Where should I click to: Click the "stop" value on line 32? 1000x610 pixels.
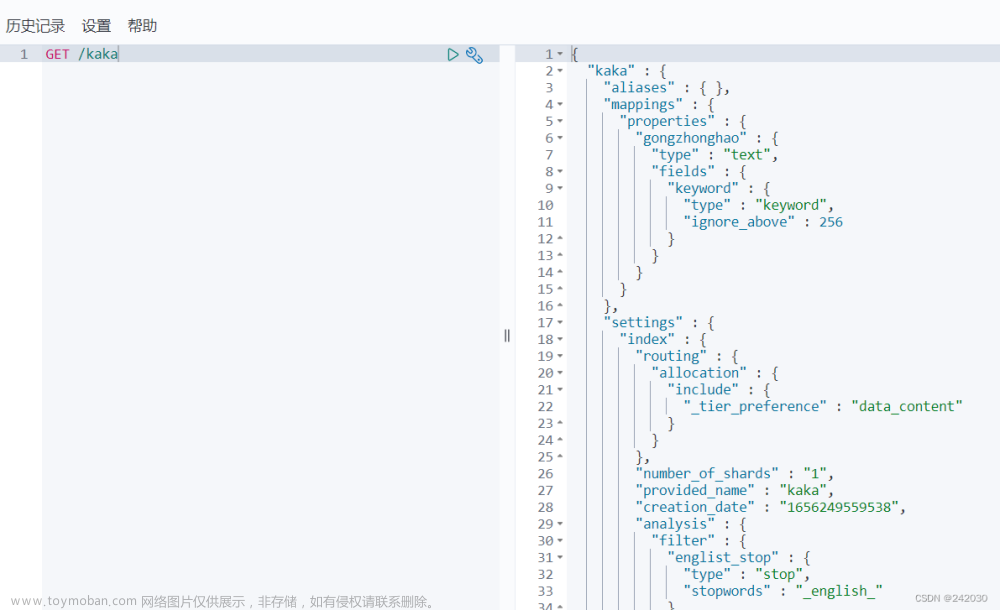tap(779, 574)
